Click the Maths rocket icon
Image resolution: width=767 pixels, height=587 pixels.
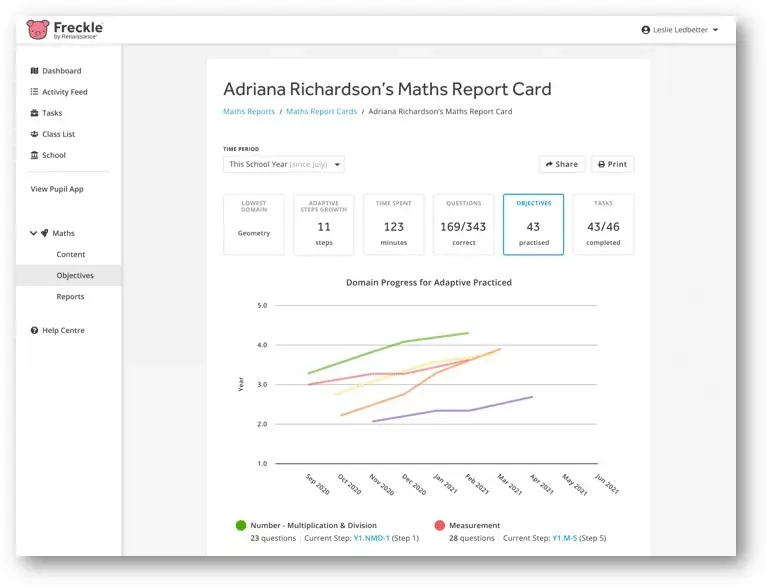(x=44, y=233)
